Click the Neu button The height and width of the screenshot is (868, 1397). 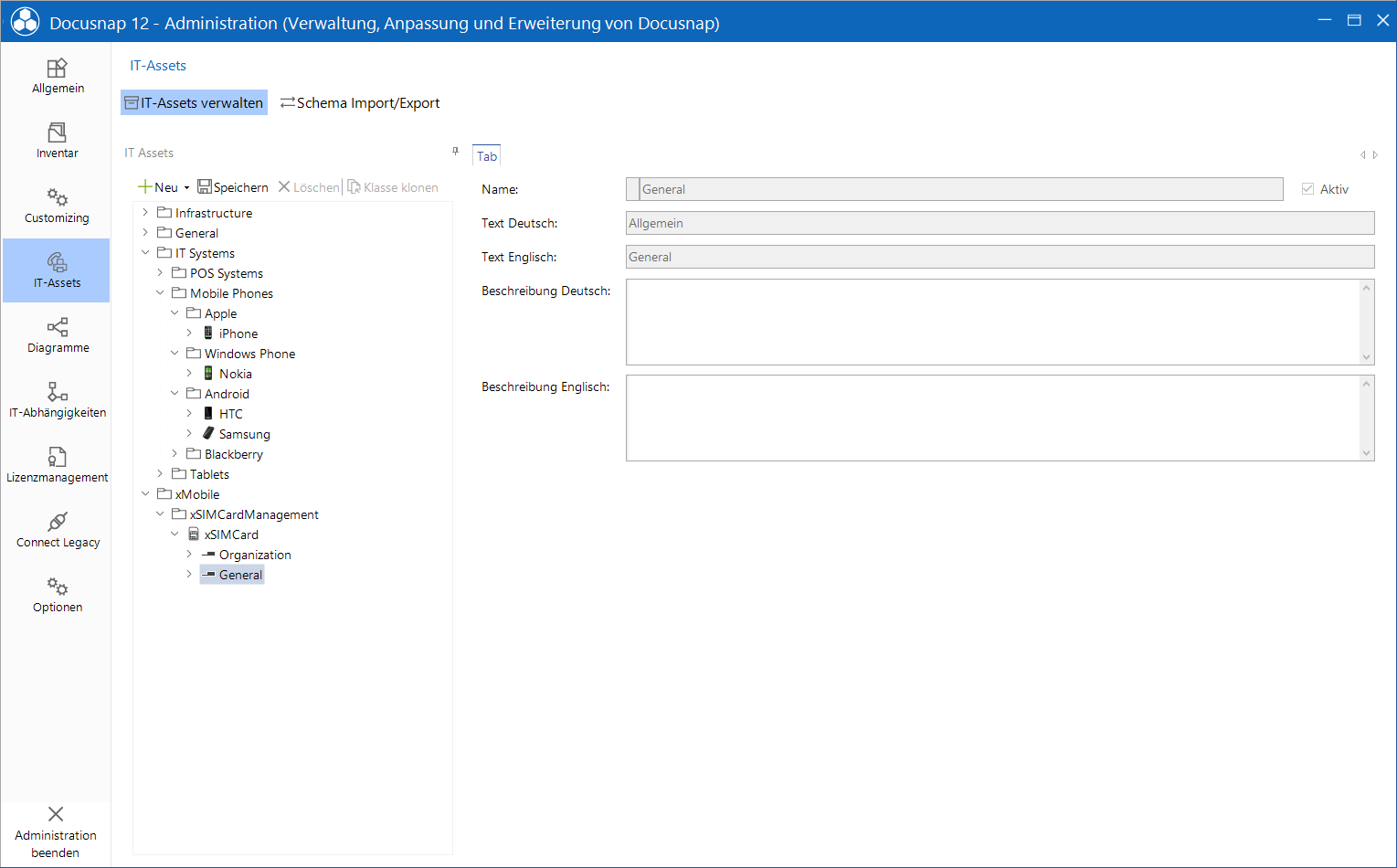click(x=158, y=187)
